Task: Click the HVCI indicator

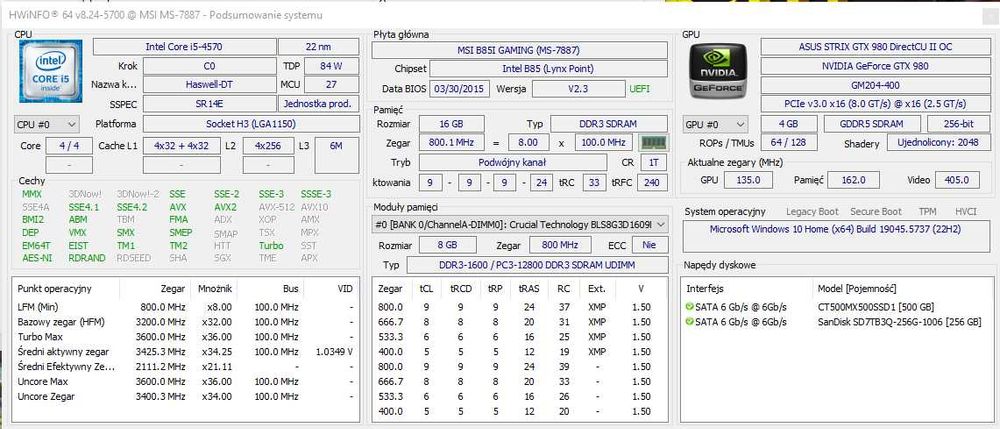Action: (x=966, y=212)
